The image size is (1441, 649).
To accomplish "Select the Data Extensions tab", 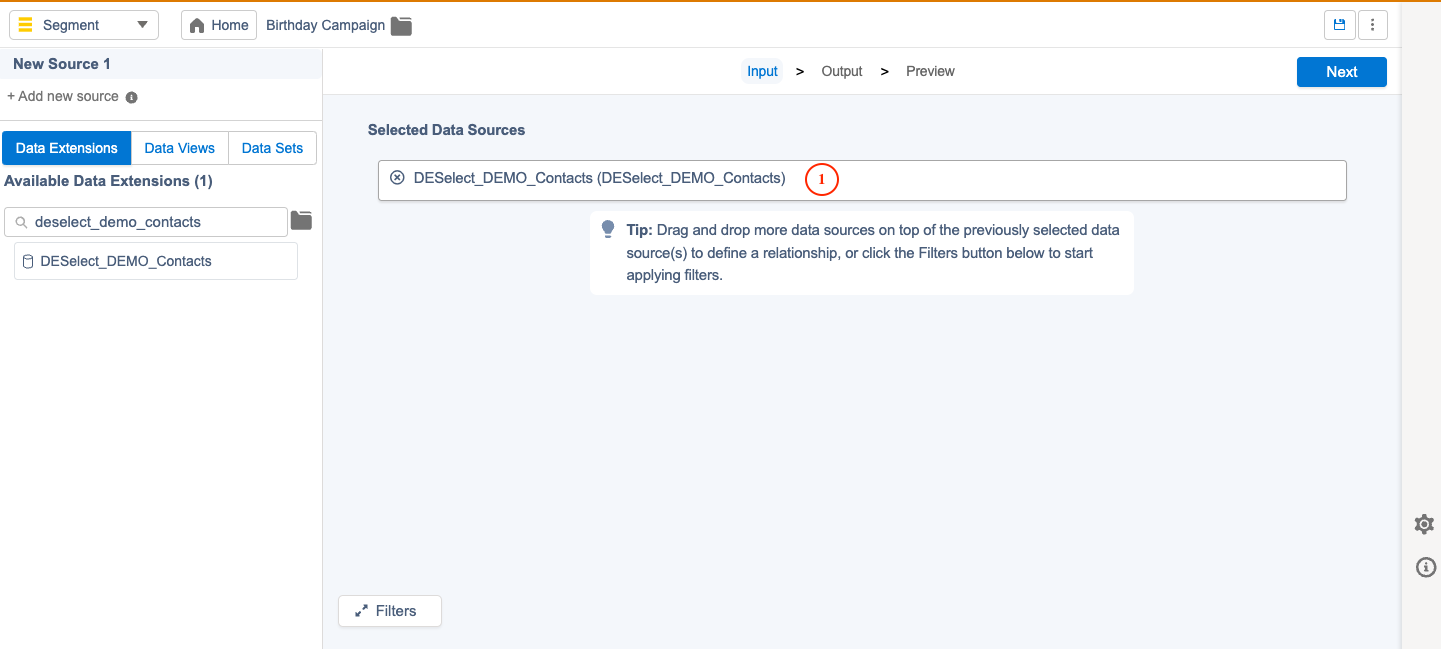I will (67, 148).
